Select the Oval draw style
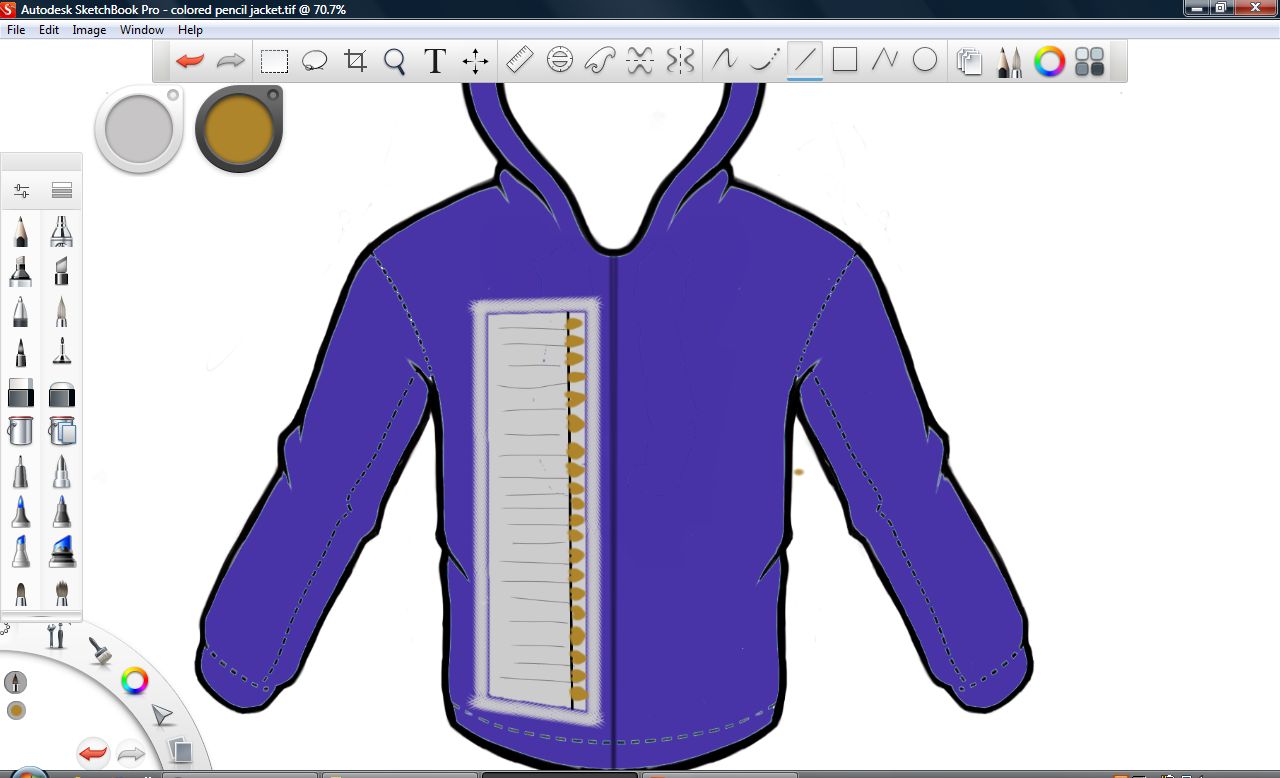Image resolution: width=1280 pixels, height=778 pixels. (925, 60)
